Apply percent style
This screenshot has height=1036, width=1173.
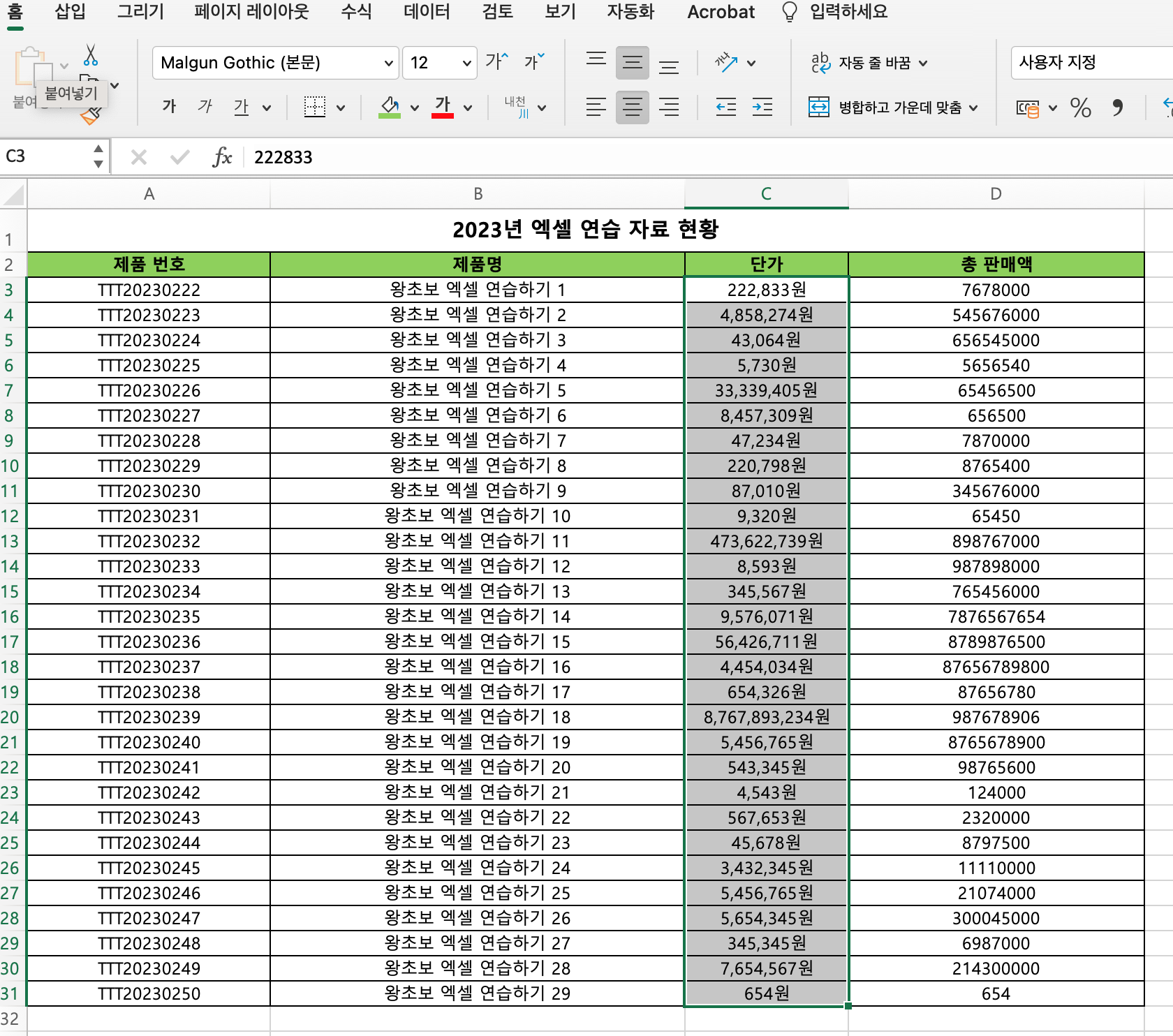tap(1081, 108)
